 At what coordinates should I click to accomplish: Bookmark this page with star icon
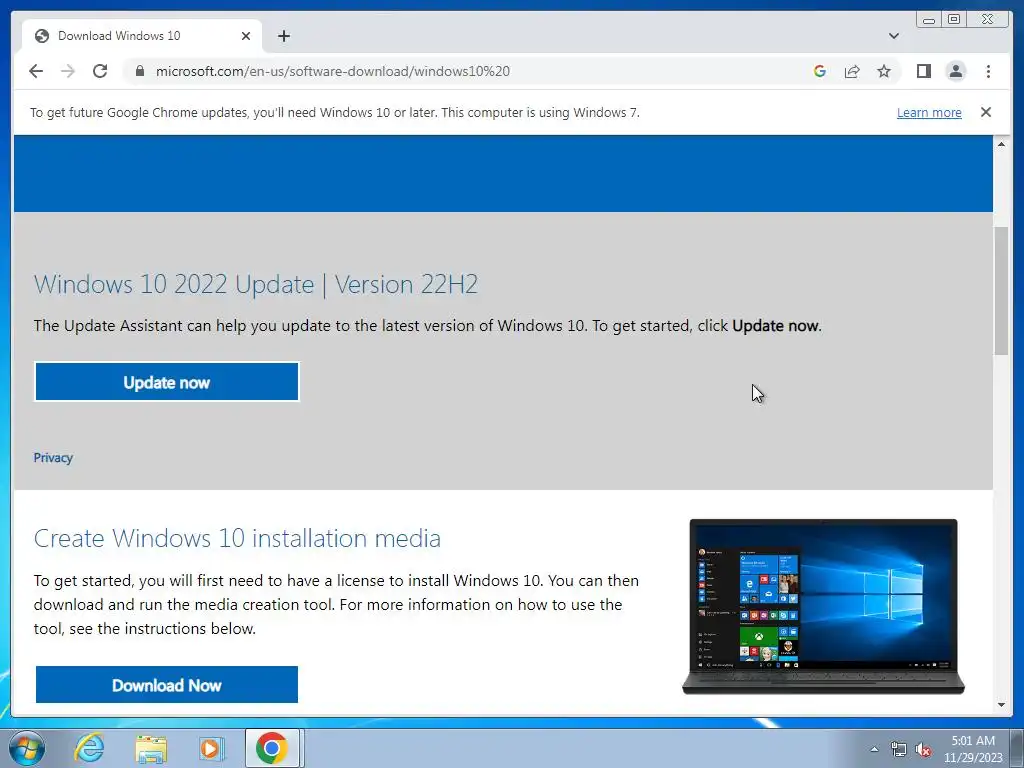click(x=884, y=71)
